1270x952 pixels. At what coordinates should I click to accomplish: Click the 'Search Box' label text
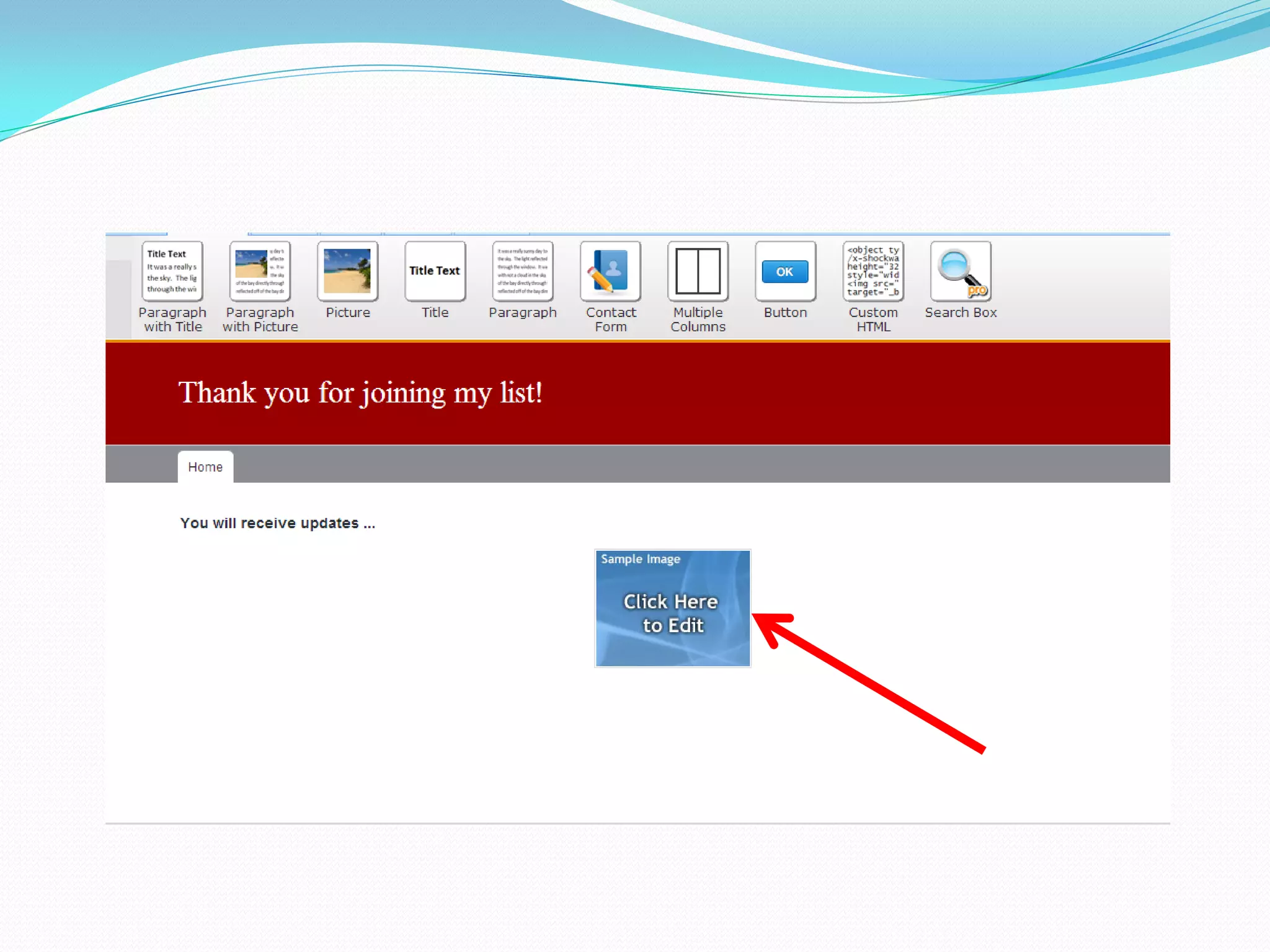click(961, 312)
